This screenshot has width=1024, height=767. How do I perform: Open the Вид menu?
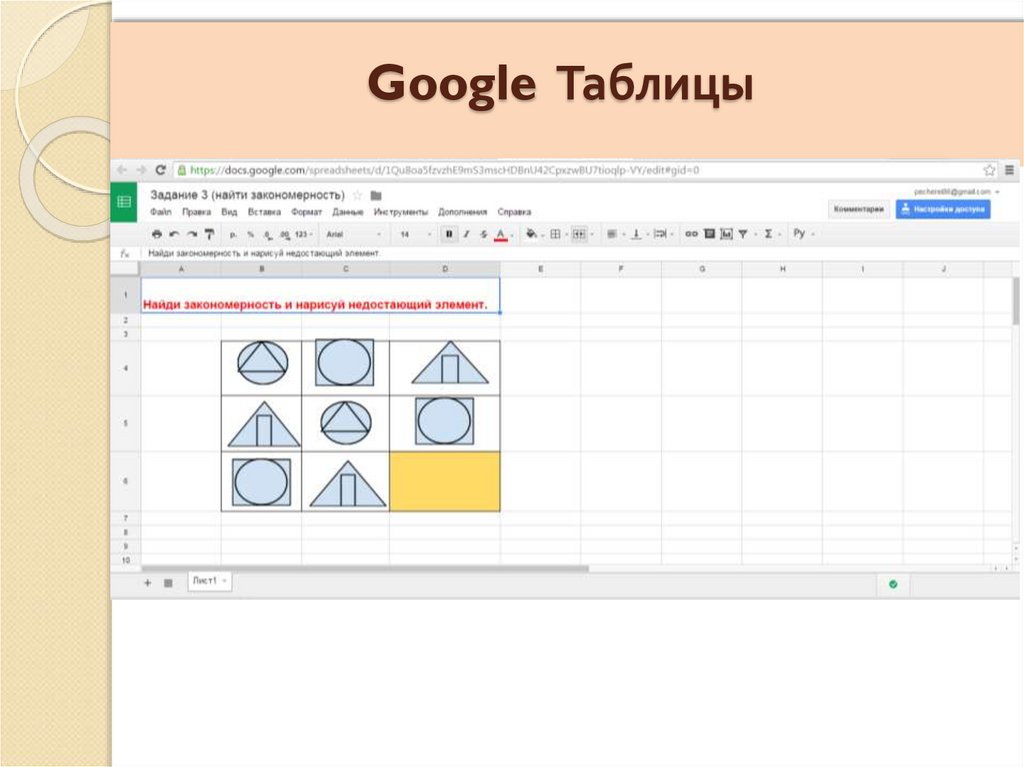[229, 212]
